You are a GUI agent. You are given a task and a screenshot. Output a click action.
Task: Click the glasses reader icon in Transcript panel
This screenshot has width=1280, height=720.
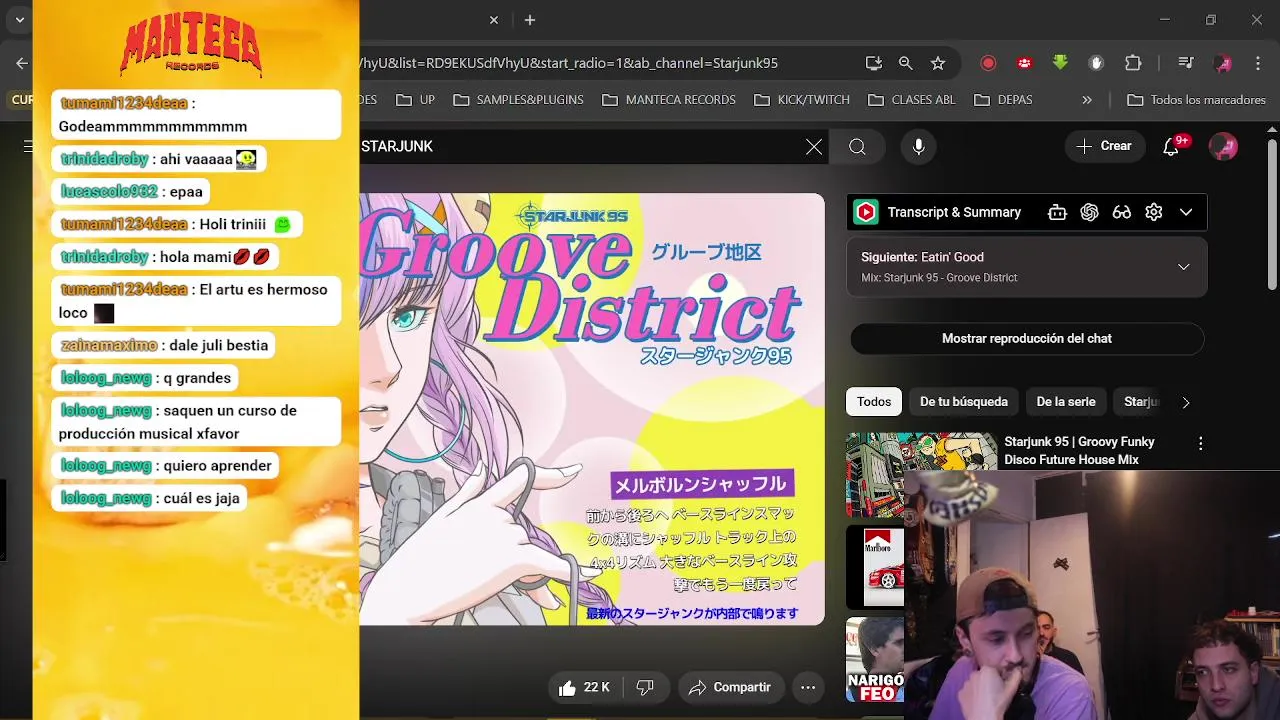coord(1121,212)
